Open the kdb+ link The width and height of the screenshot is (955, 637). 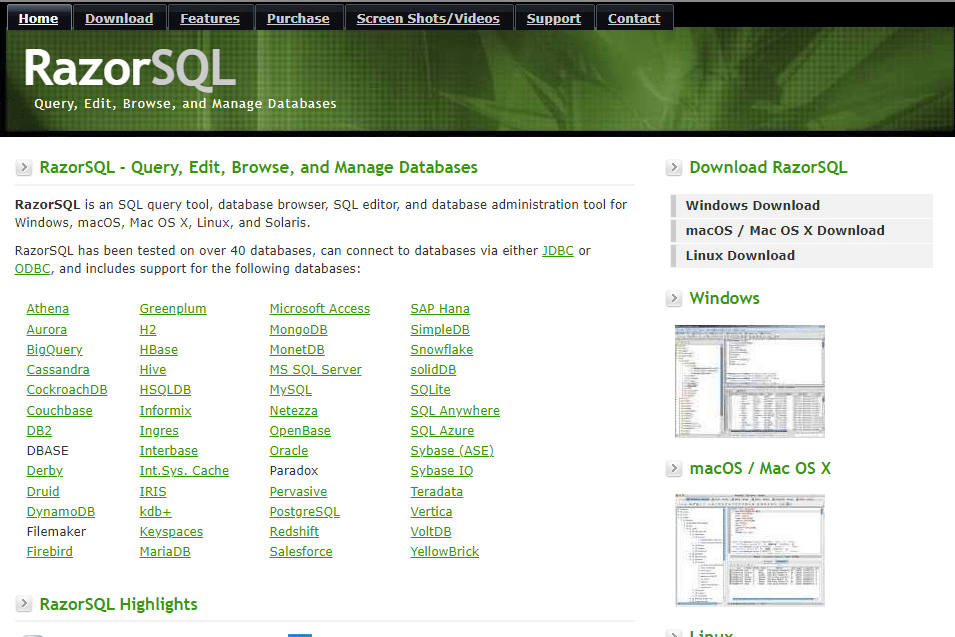tap(155, 512)
